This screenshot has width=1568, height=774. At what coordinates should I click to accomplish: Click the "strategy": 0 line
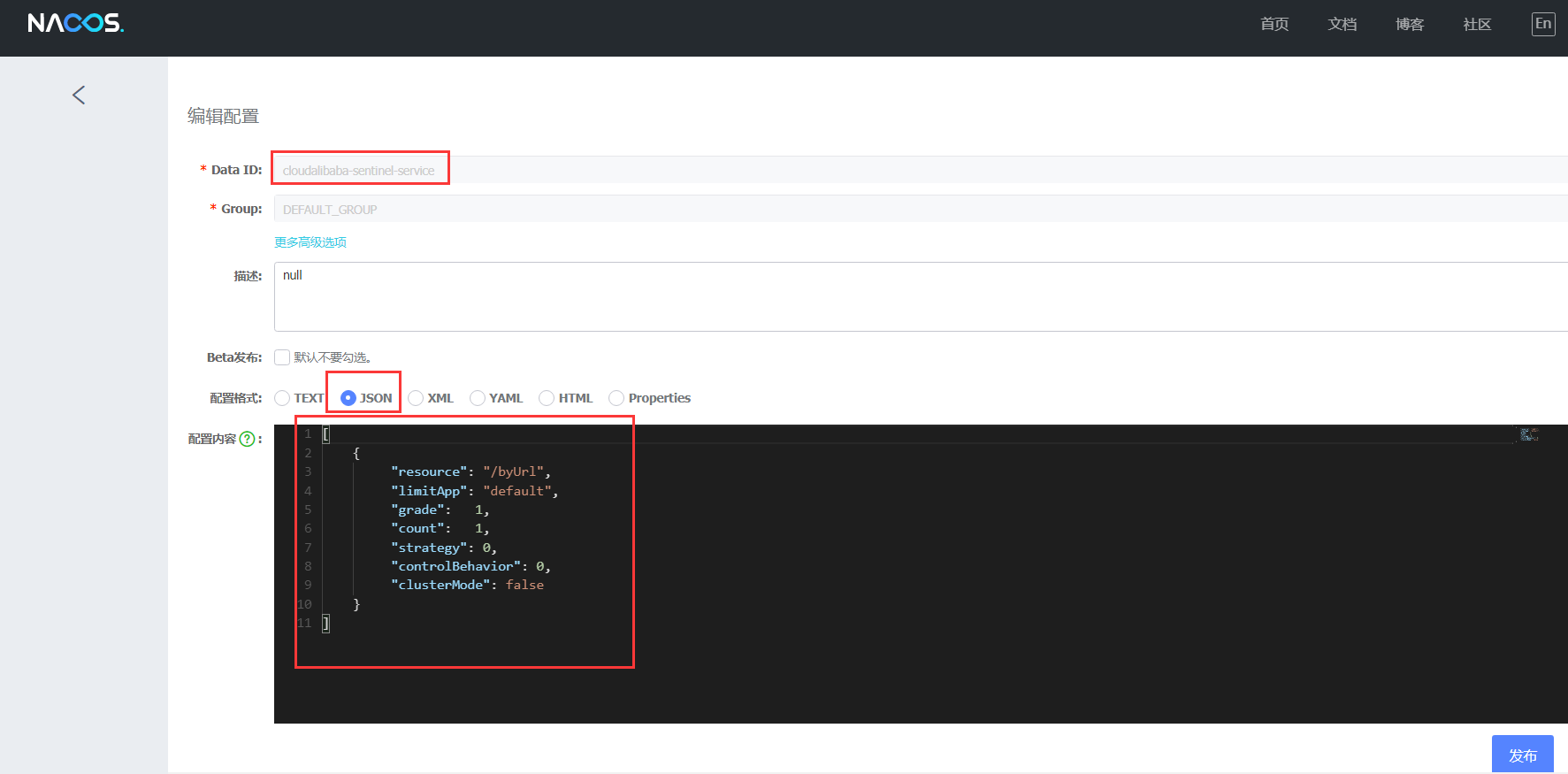(x=443, y=548)
